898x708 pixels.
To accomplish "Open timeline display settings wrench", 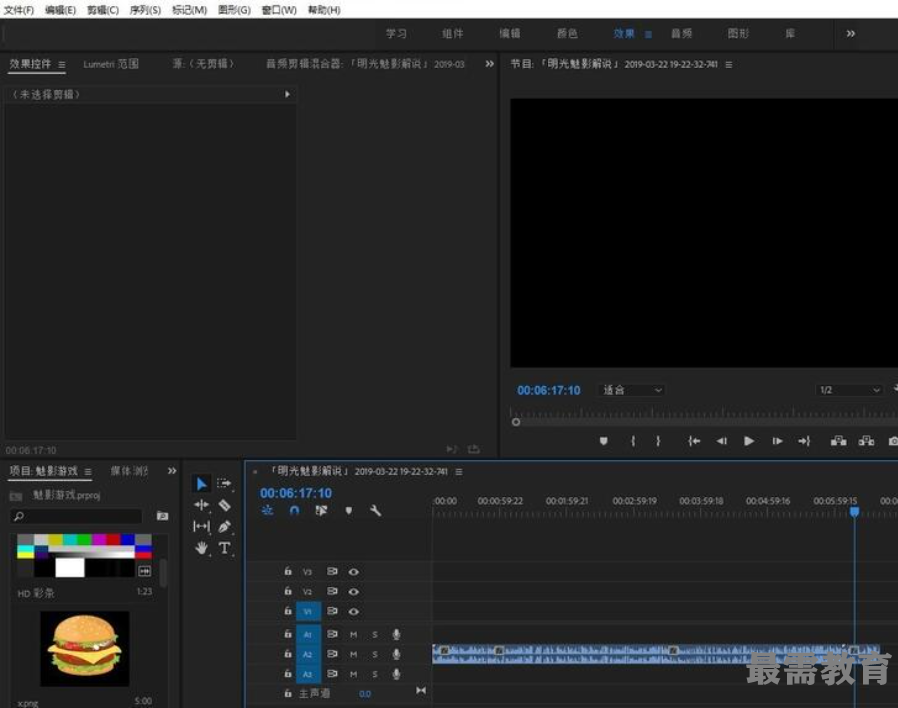I will (x=375, y=510).
